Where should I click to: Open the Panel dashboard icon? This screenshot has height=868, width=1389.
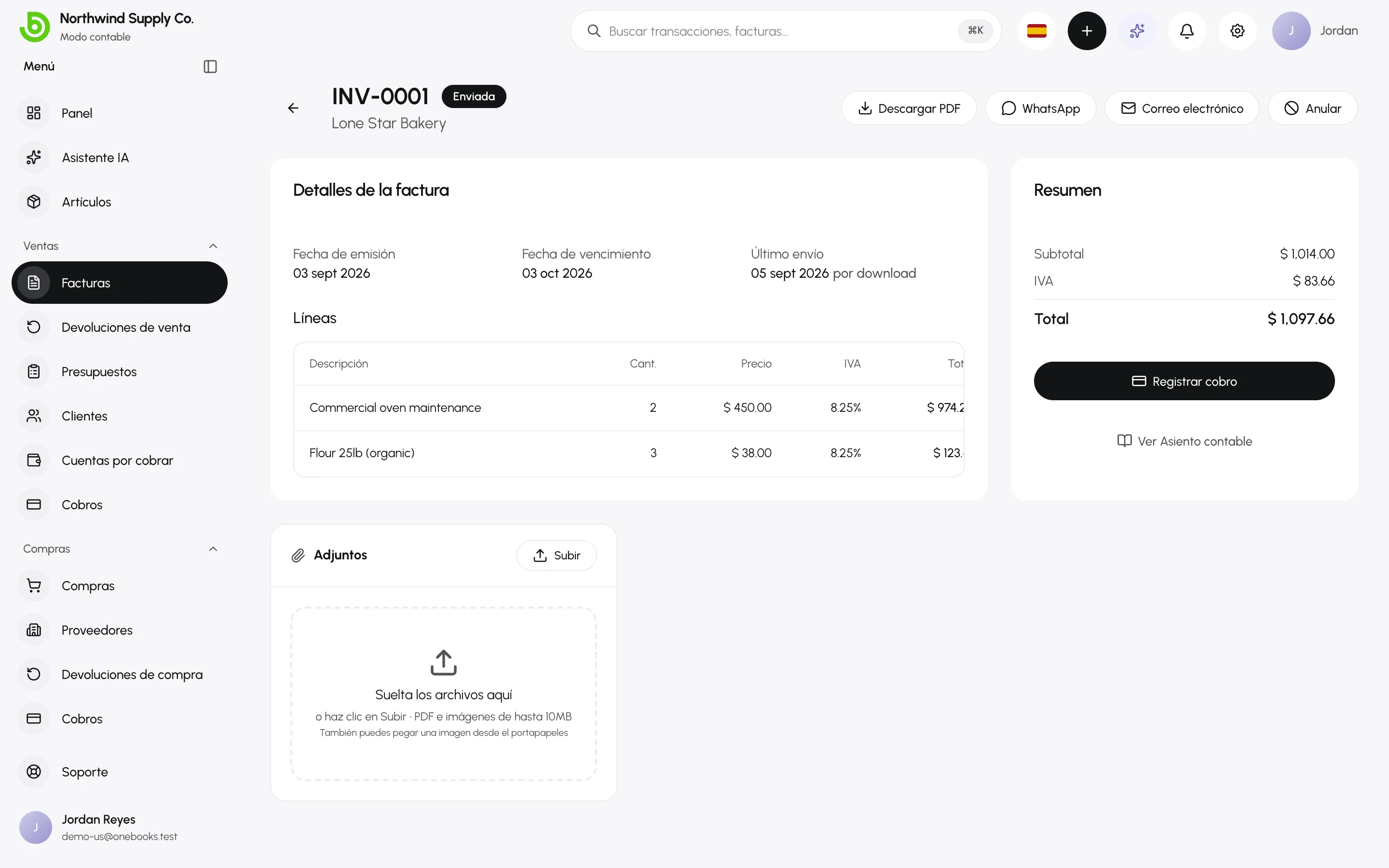coord(34,113)
